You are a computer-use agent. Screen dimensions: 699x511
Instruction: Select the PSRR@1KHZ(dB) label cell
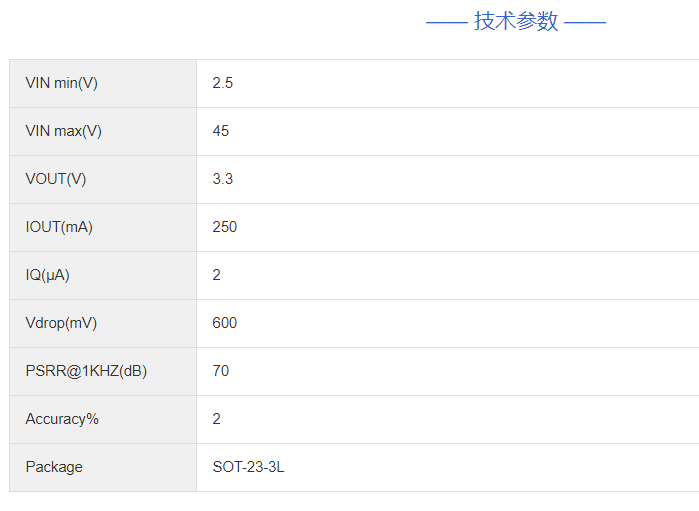86,371
